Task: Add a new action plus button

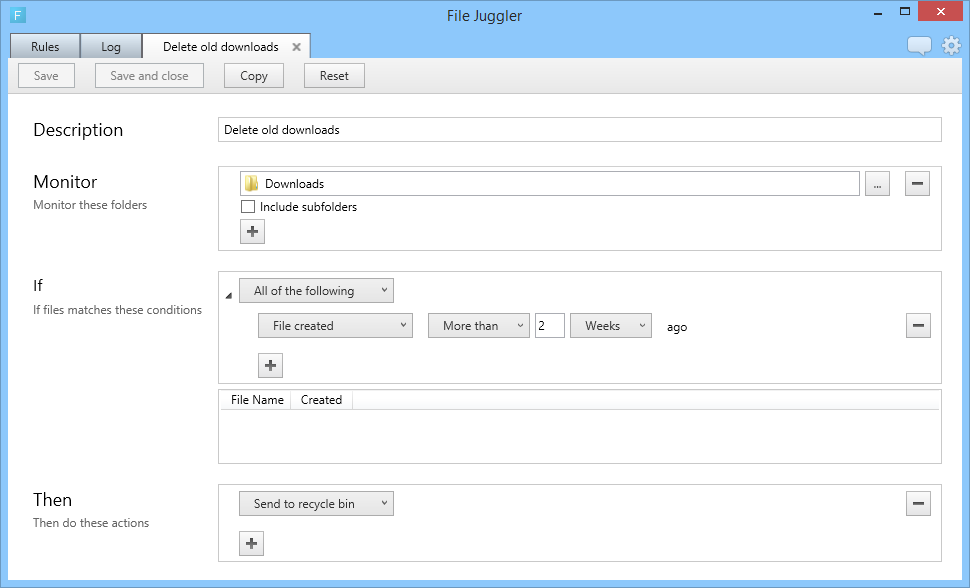Action: coord(252,544)
